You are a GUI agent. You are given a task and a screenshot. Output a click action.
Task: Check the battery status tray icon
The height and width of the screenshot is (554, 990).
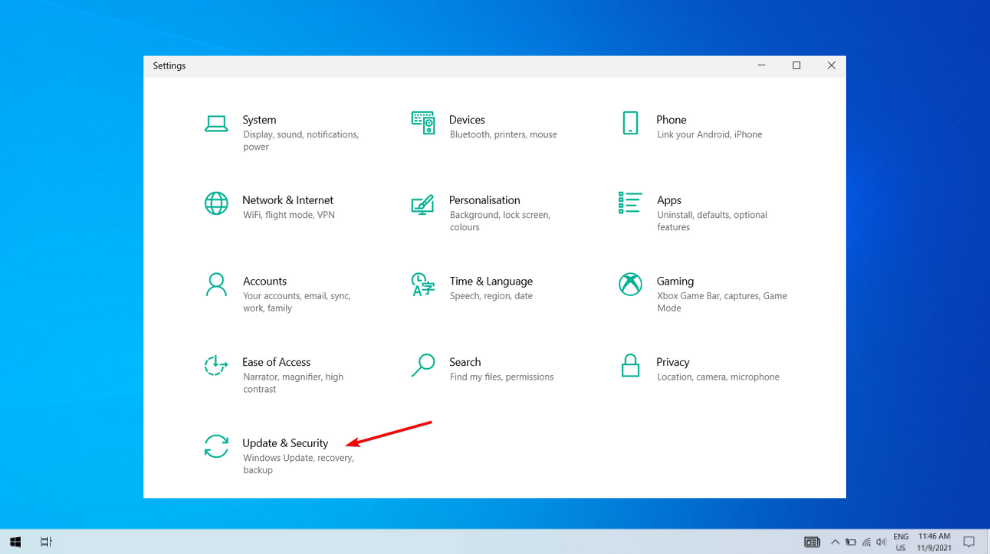point(850,542)
